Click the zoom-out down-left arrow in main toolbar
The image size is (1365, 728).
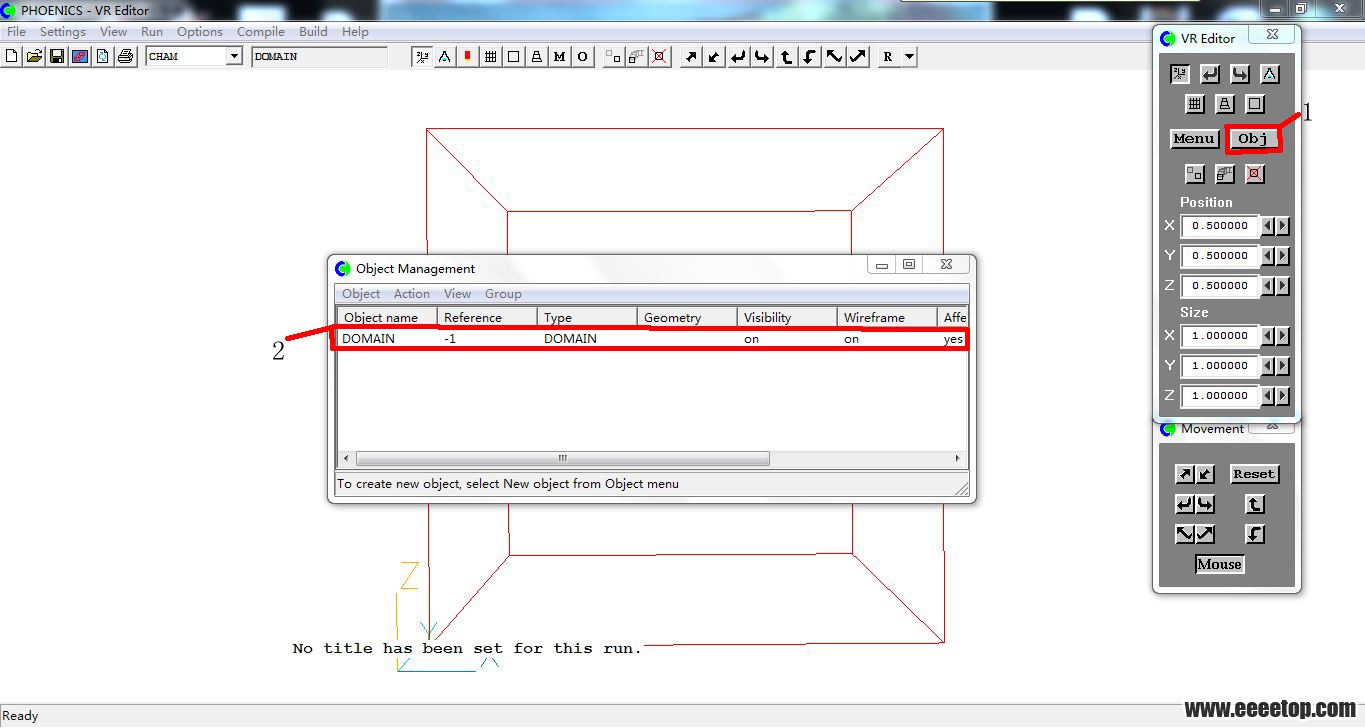point(714,57)
